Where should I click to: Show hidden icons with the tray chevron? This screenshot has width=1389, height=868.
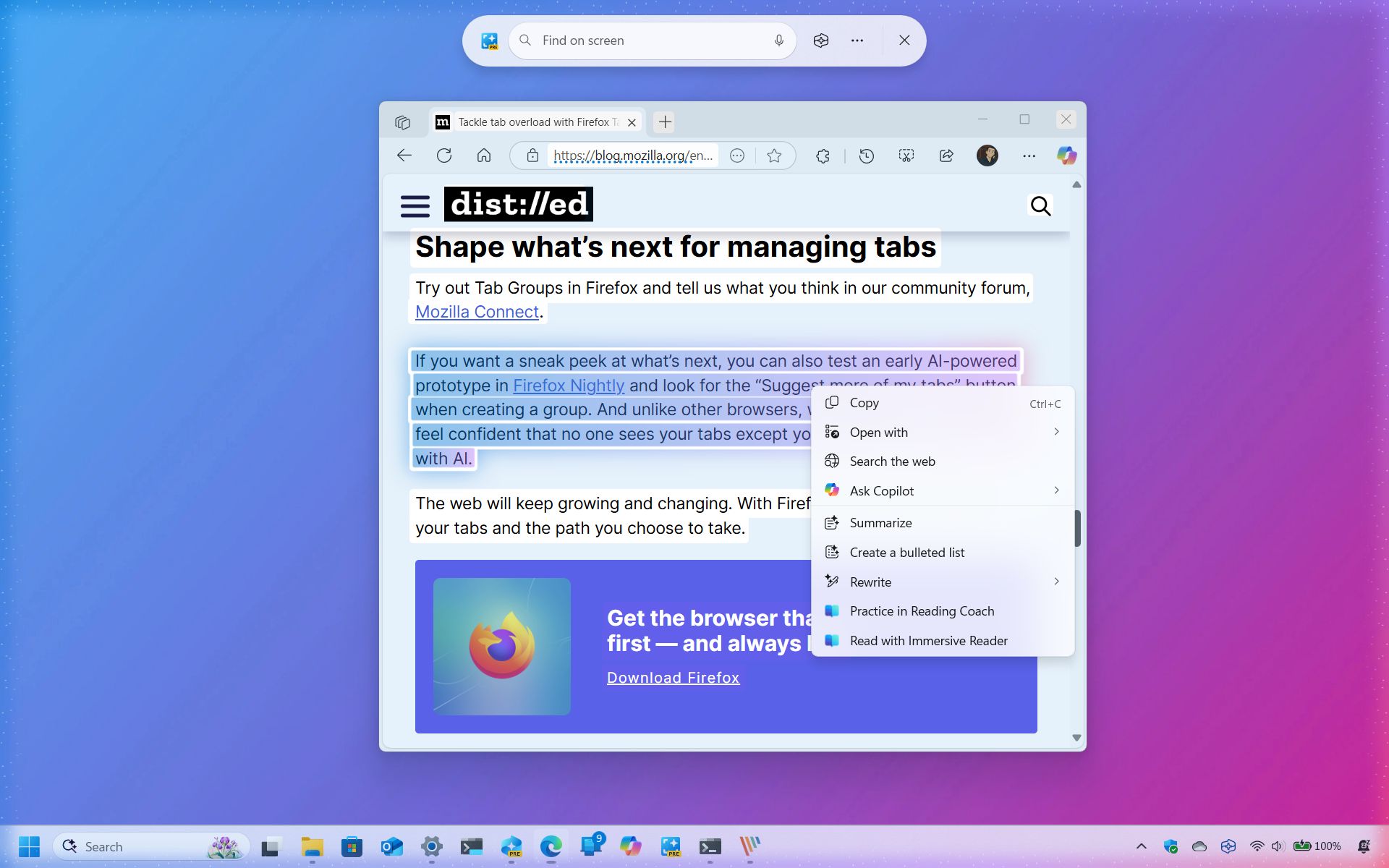(x=1142, y=846)
